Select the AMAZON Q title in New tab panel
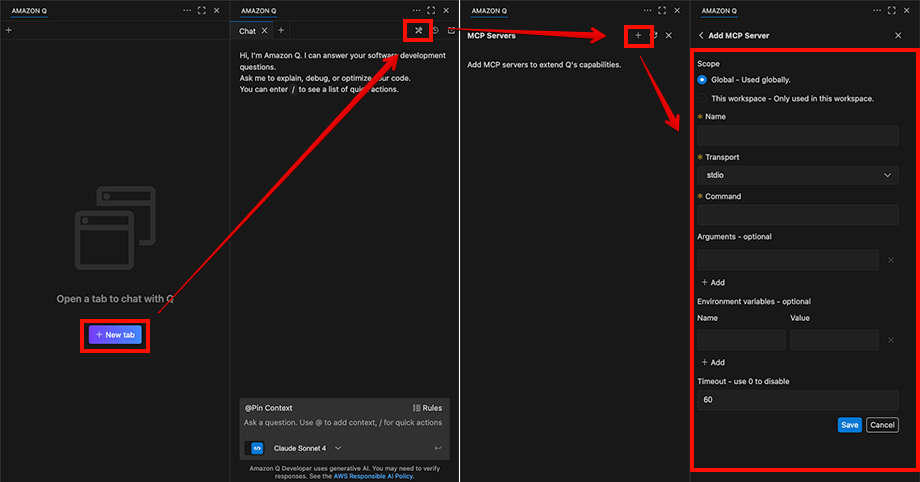 29,11
